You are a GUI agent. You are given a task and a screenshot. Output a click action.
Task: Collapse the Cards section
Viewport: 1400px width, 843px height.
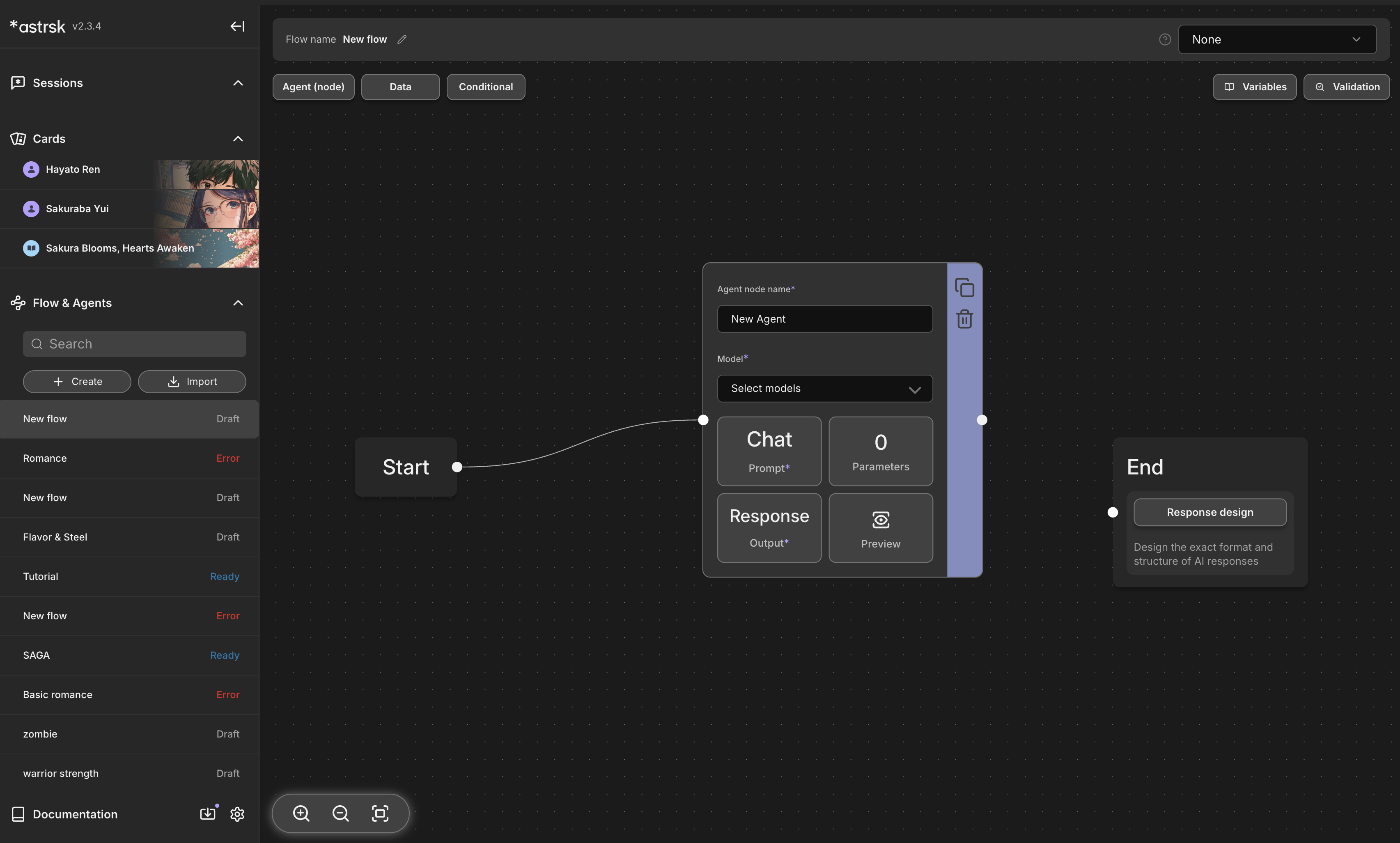238,139
